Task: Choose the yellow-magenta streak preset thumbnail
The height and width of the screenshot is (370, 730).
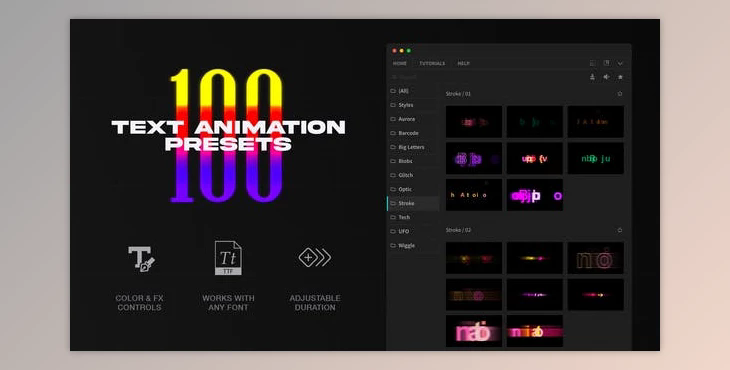Action: pyautogui.click(x=534, y=258)
